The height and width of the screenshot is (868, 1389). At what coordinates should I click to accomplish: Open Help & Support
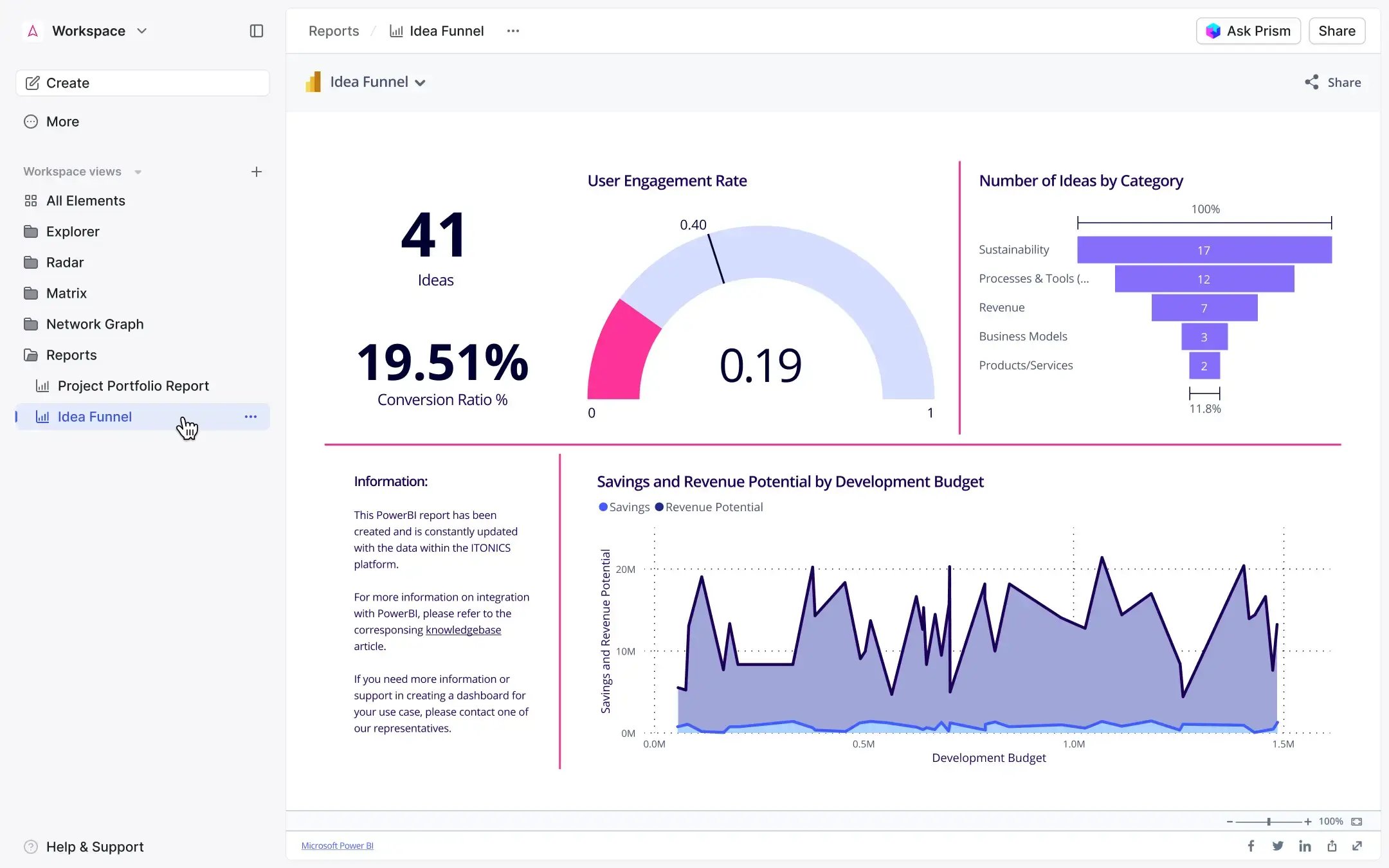point(84,847)
